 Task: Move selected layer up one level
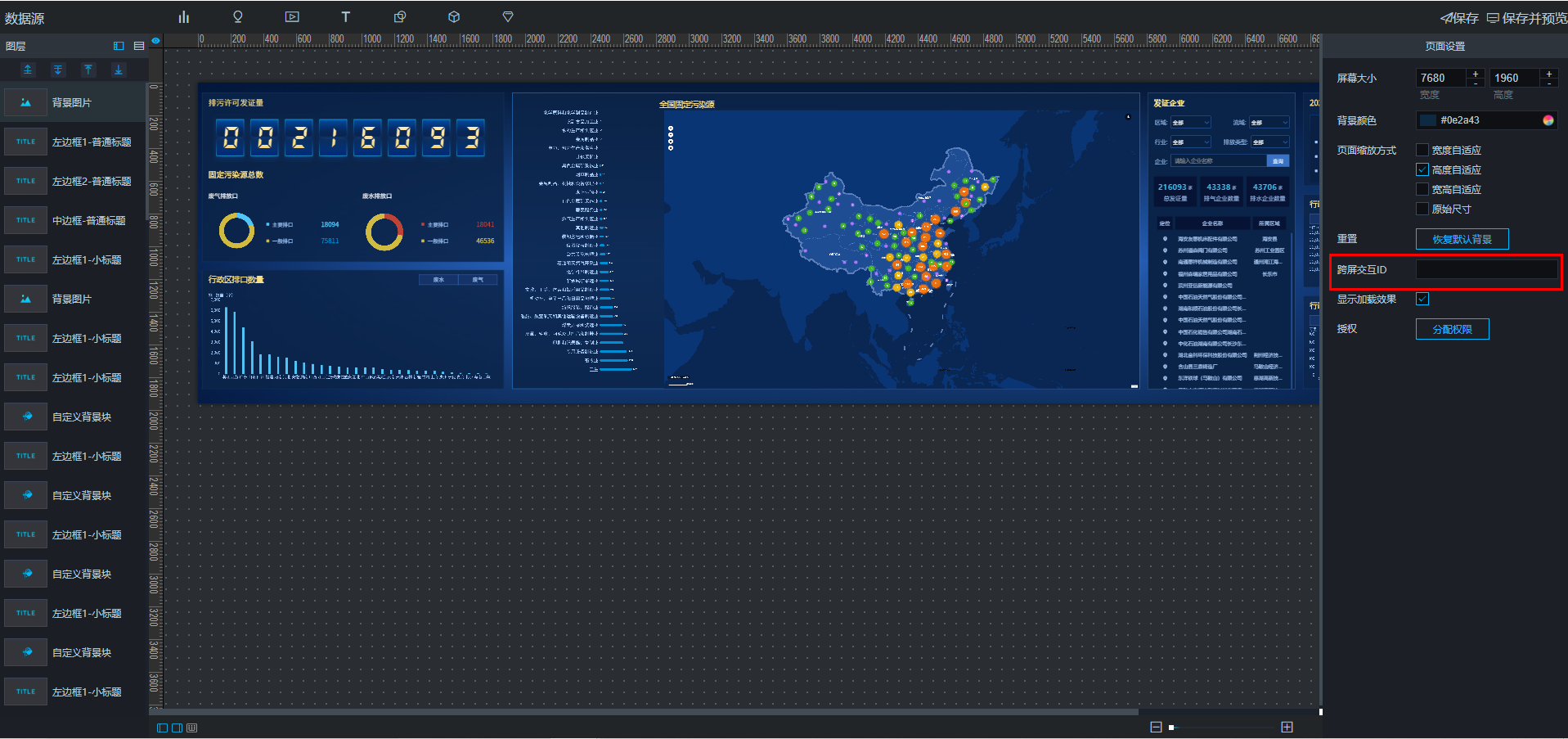pyautogui.click(x=28, y=70)
